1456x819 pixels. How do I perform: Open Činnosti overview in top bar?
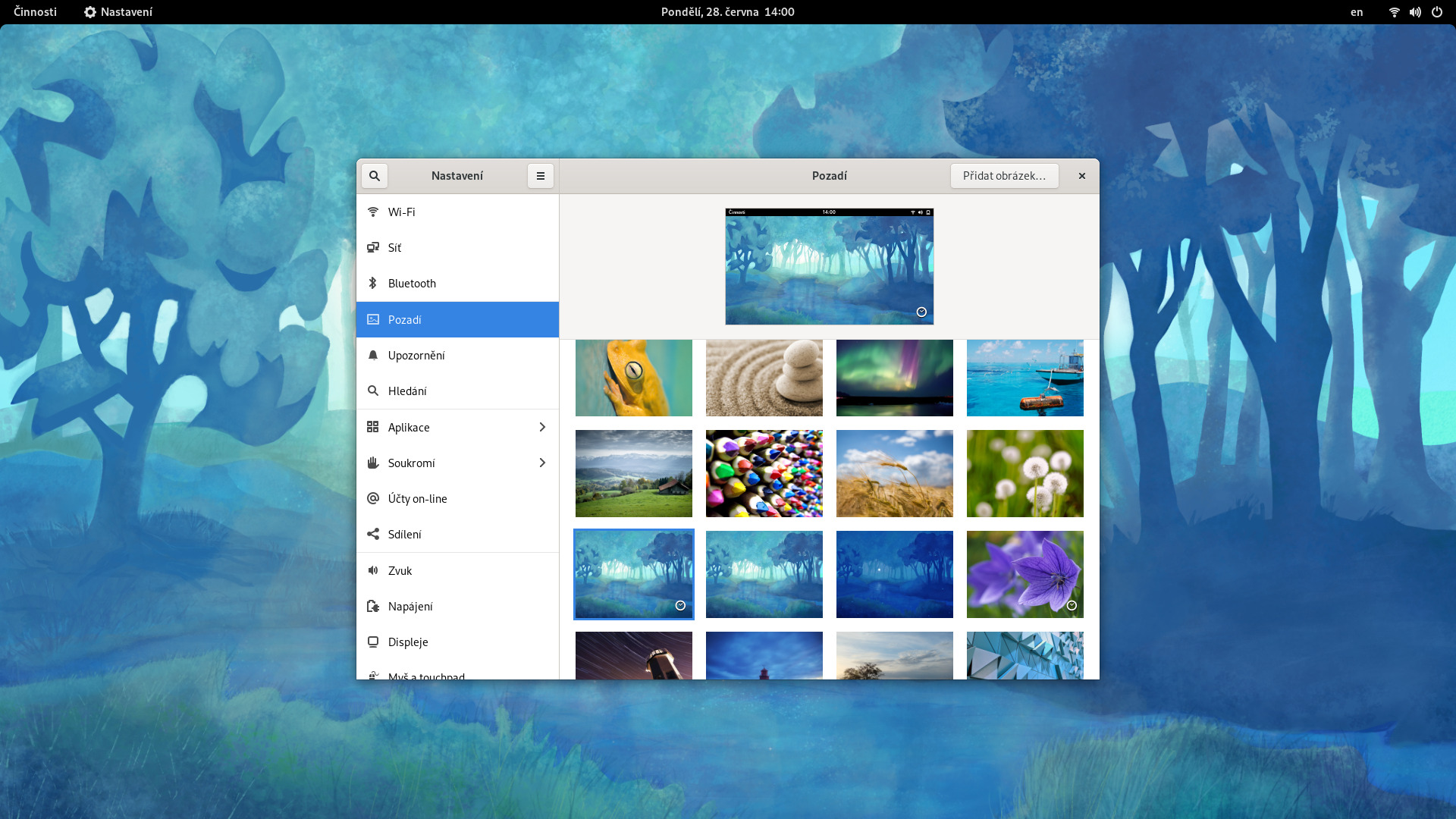point(35,12)
